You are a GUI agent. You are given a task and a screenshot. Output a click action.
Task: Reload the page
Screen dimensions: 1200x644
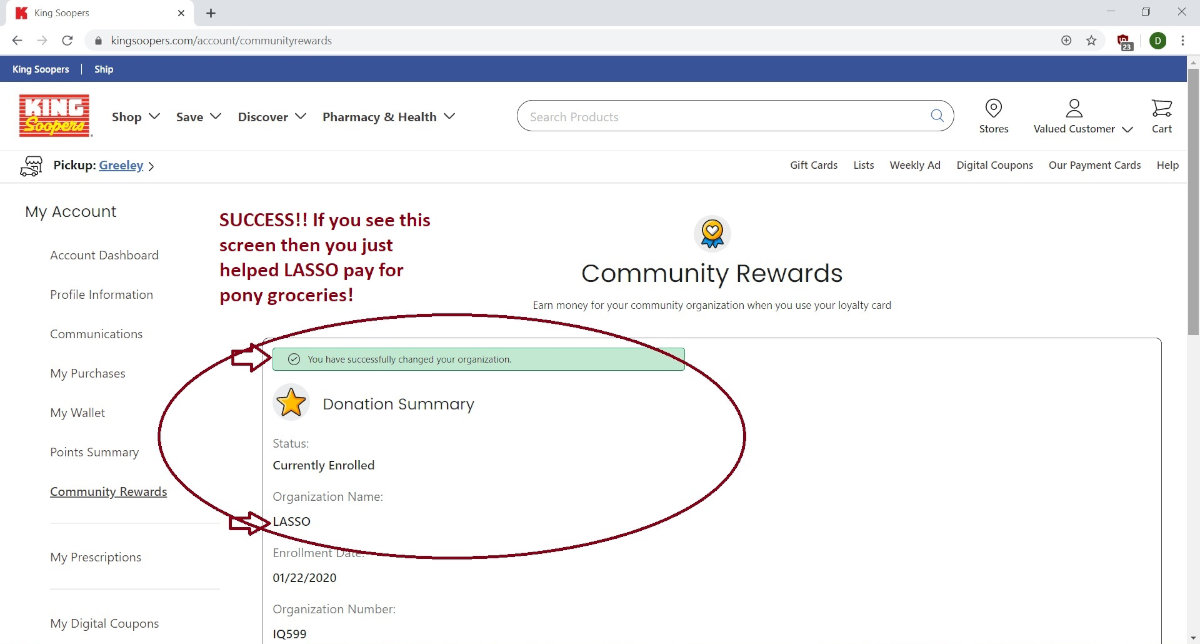tap(67, 41)
